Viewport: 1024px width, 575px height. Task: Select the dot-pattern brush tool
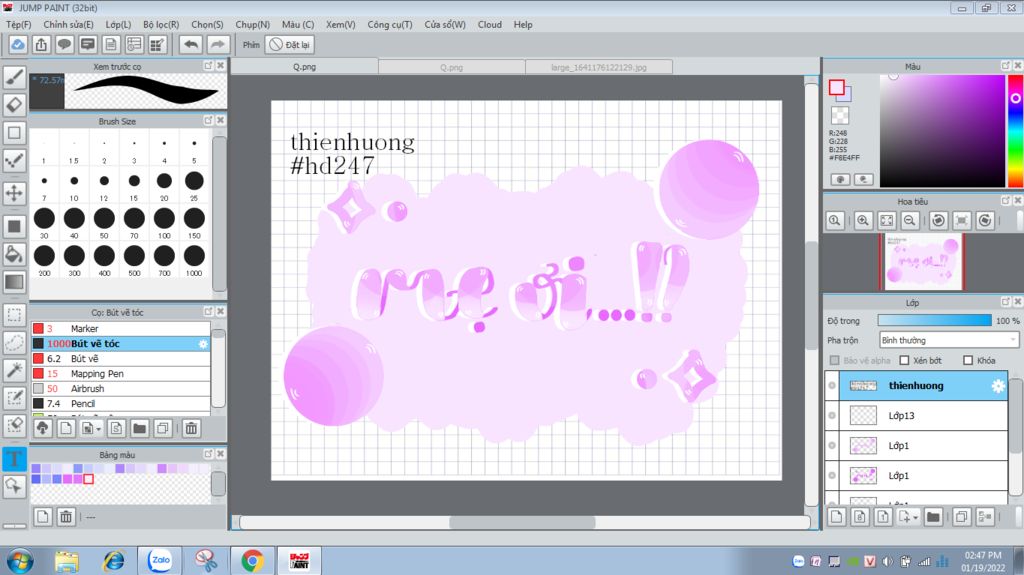pos(14,160)
